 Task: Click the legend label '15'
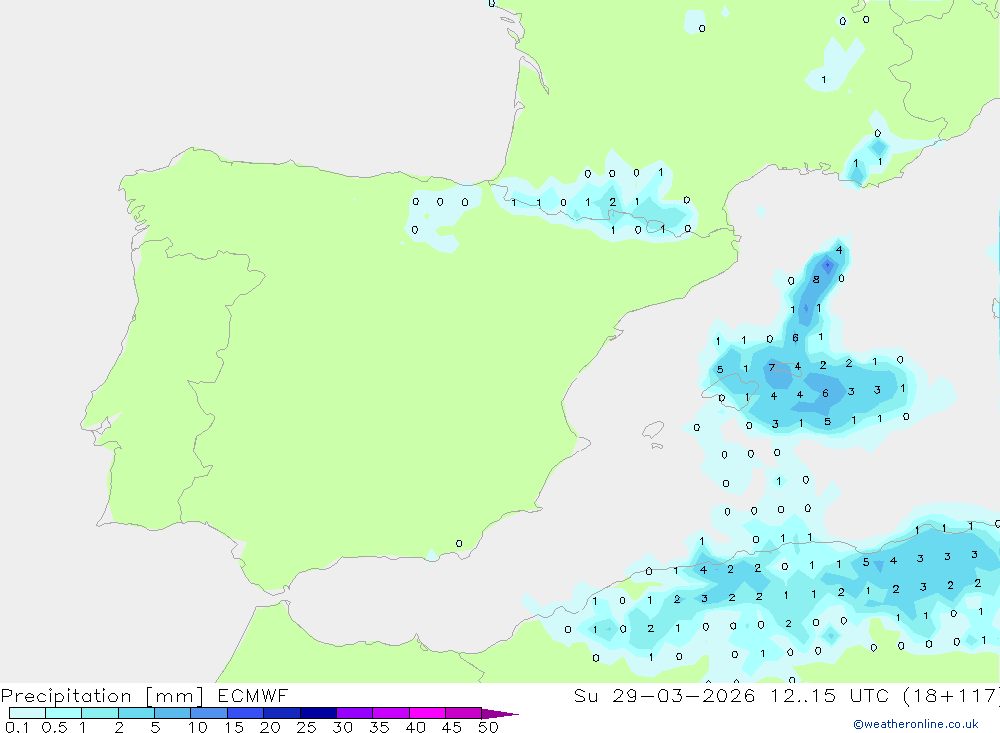tap(234, 727)
